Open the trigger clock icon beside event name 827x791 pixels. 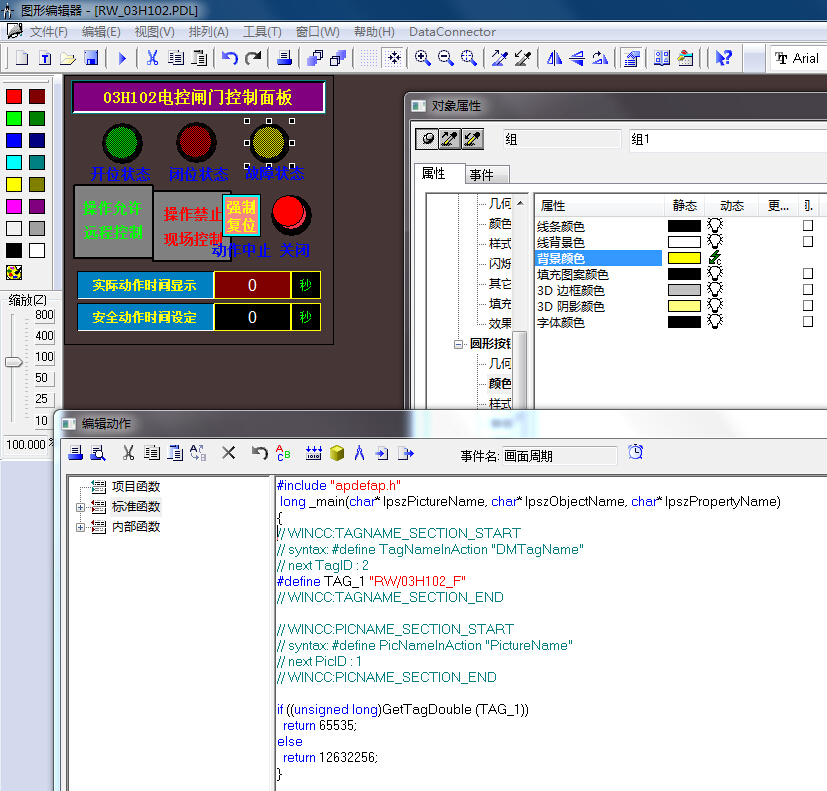pyautogui.click(x=636, y=453)
